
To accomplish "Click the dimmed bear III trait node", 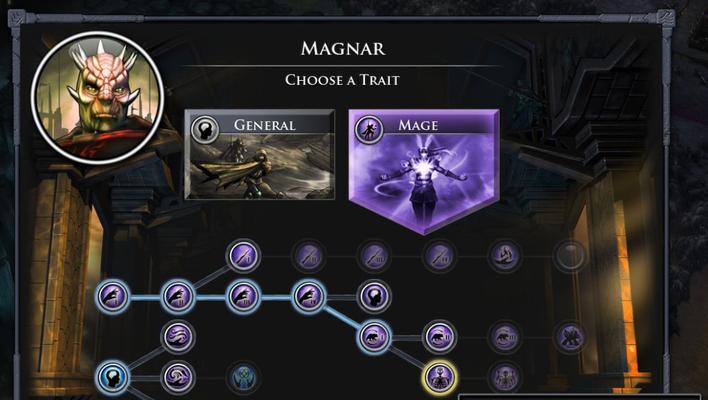I will click(505, 337).
